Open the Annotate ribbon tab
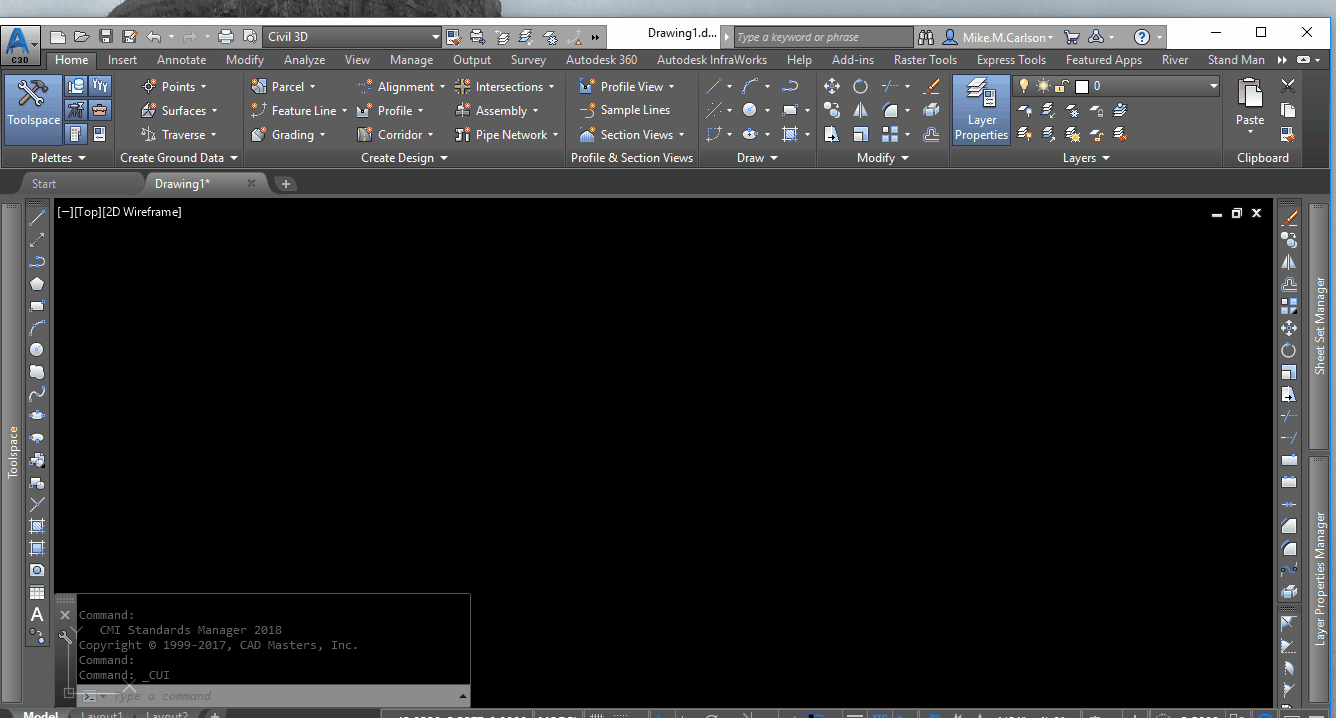The image size is (1336, 718). click(182, 60)
